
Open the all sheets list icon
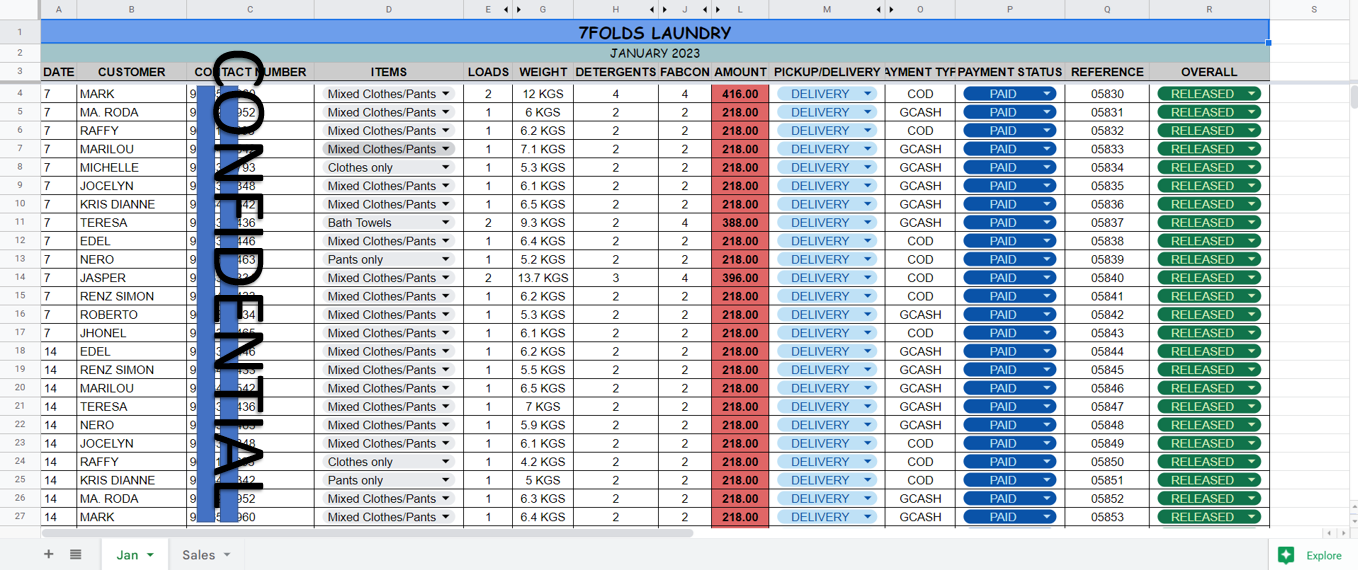(76, 554)
